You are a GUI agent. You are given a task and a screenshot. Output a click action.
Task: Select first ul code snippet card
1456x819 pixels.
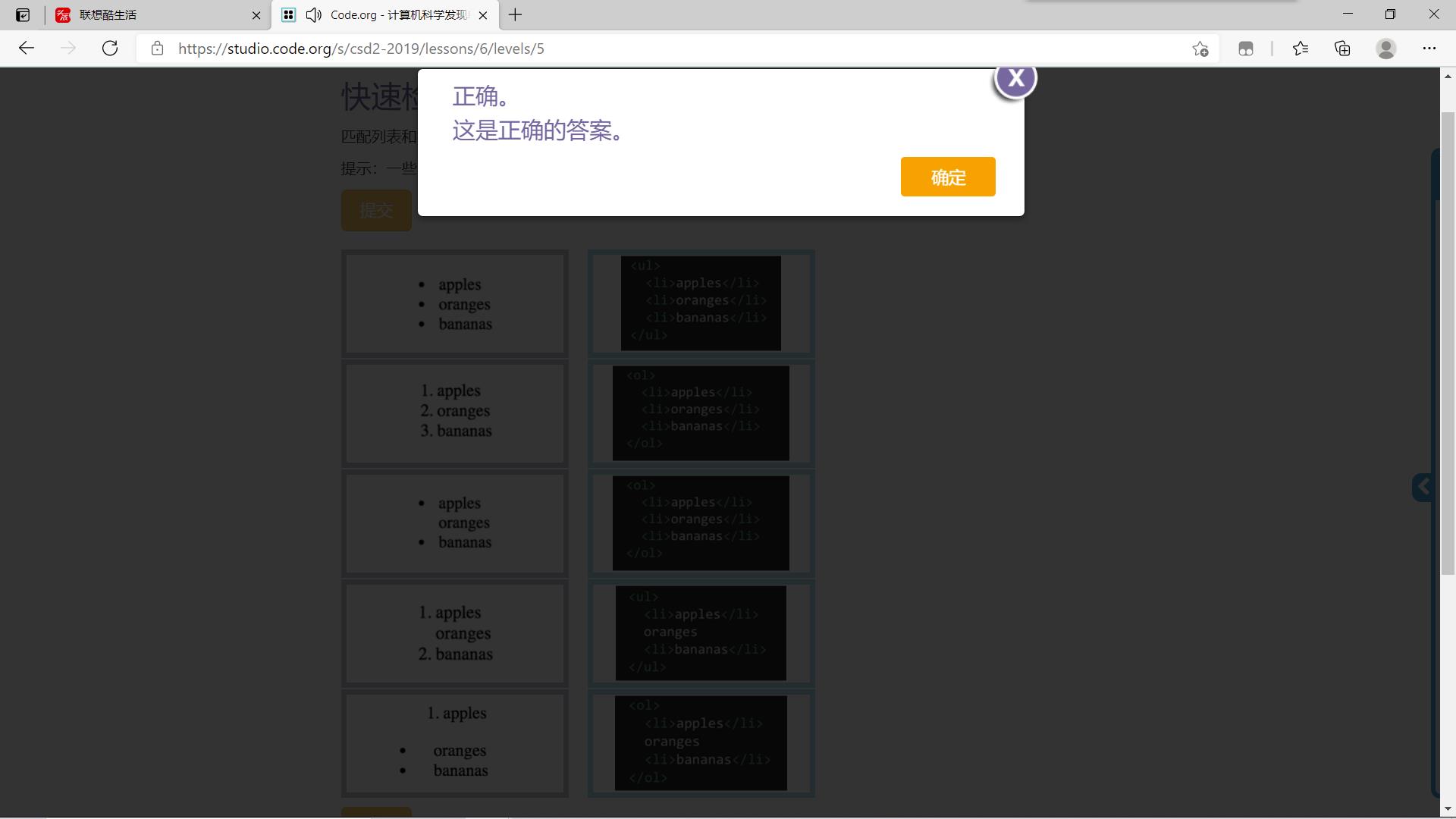(x=701, y=303)
